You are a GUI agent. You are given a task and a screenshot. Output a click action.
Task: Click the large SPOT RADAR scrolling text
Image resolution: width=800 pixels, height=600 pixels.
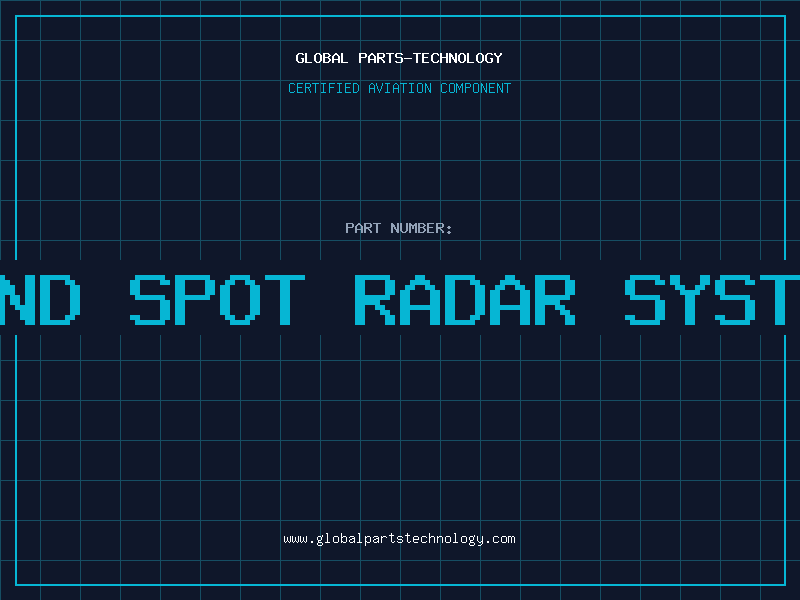353,299
